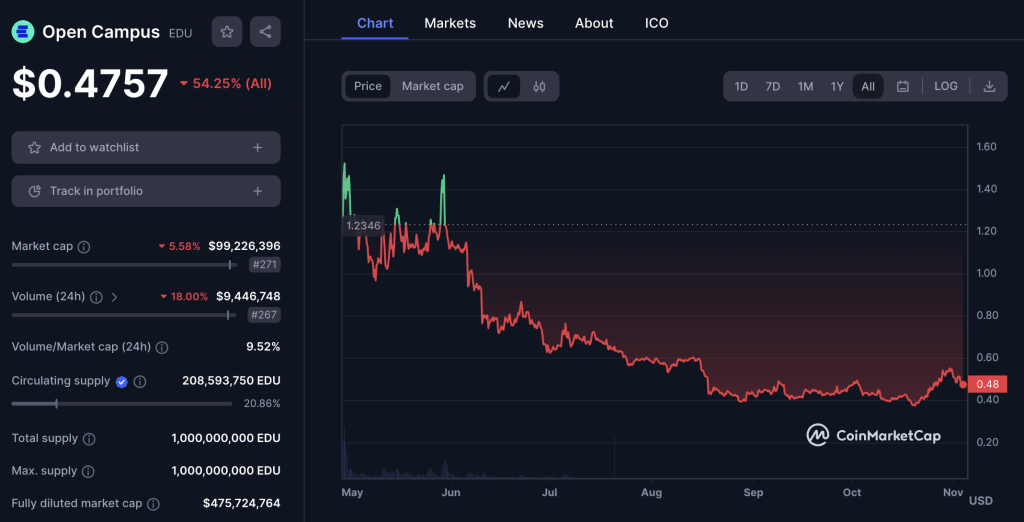Click the 18.00% volume change
Viewport: 1024px width, 522px height.
point(184,297)
